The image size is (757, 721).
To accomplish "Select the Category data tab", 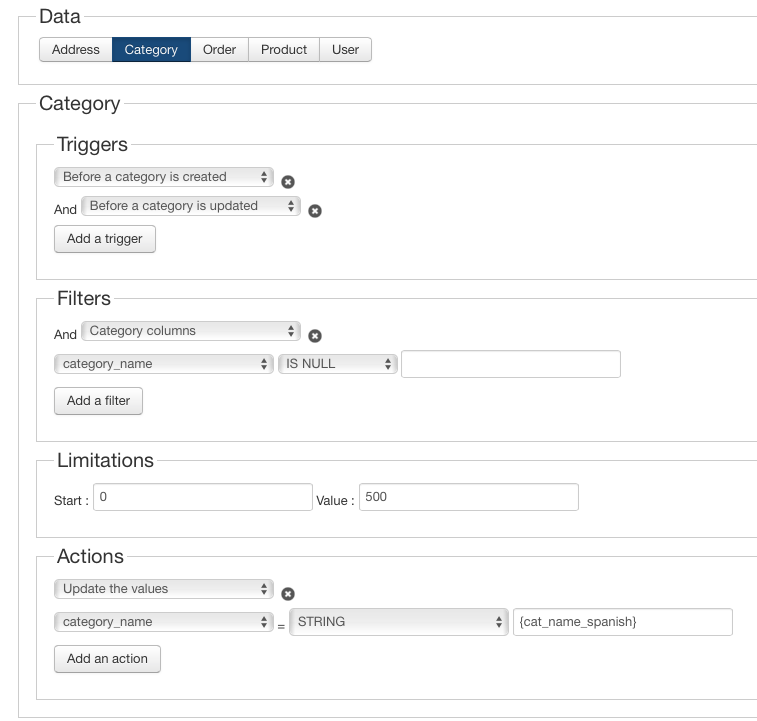I will (x=151, y=49).
